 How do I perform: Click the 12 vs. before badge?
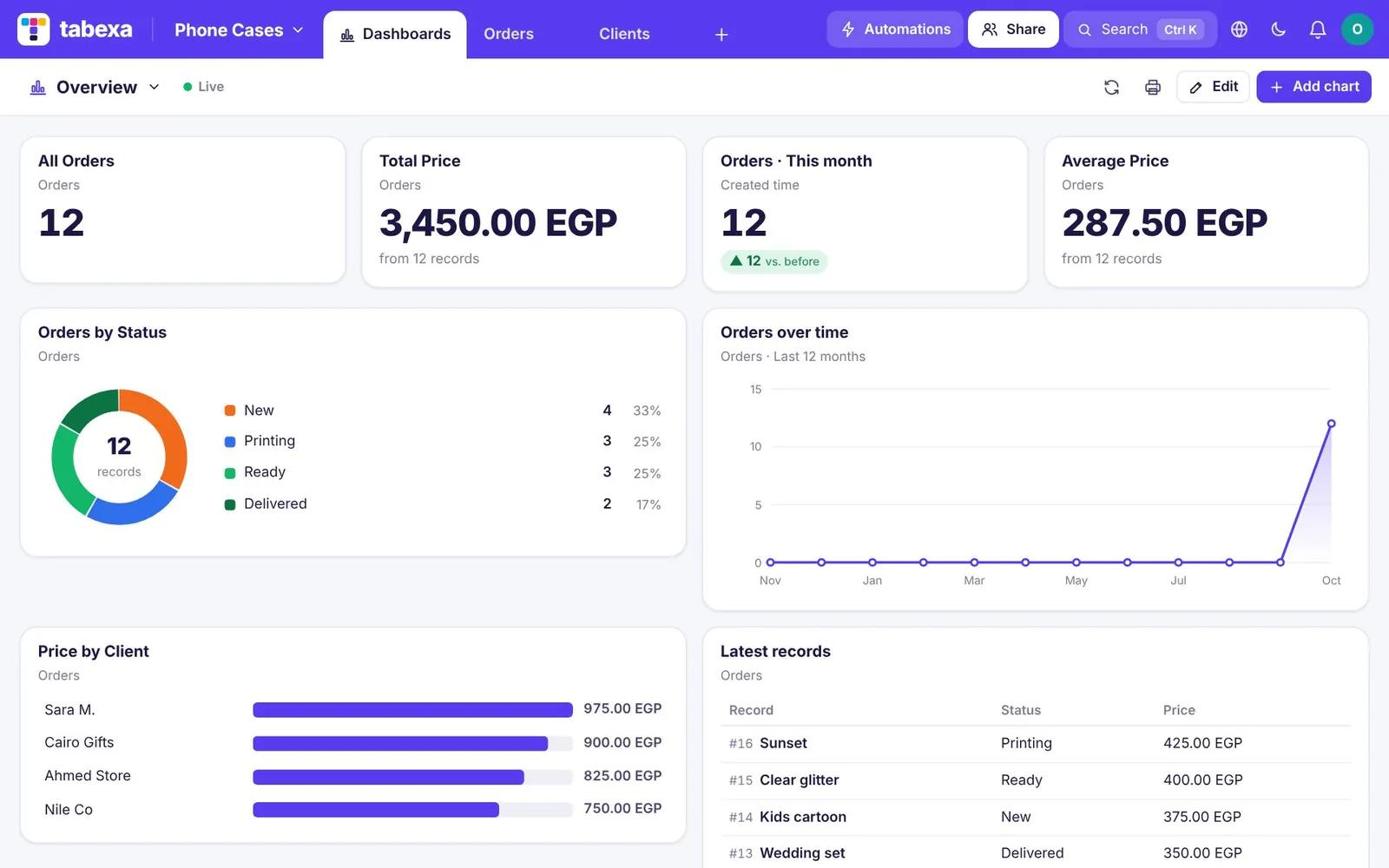(x=773, y=261)
